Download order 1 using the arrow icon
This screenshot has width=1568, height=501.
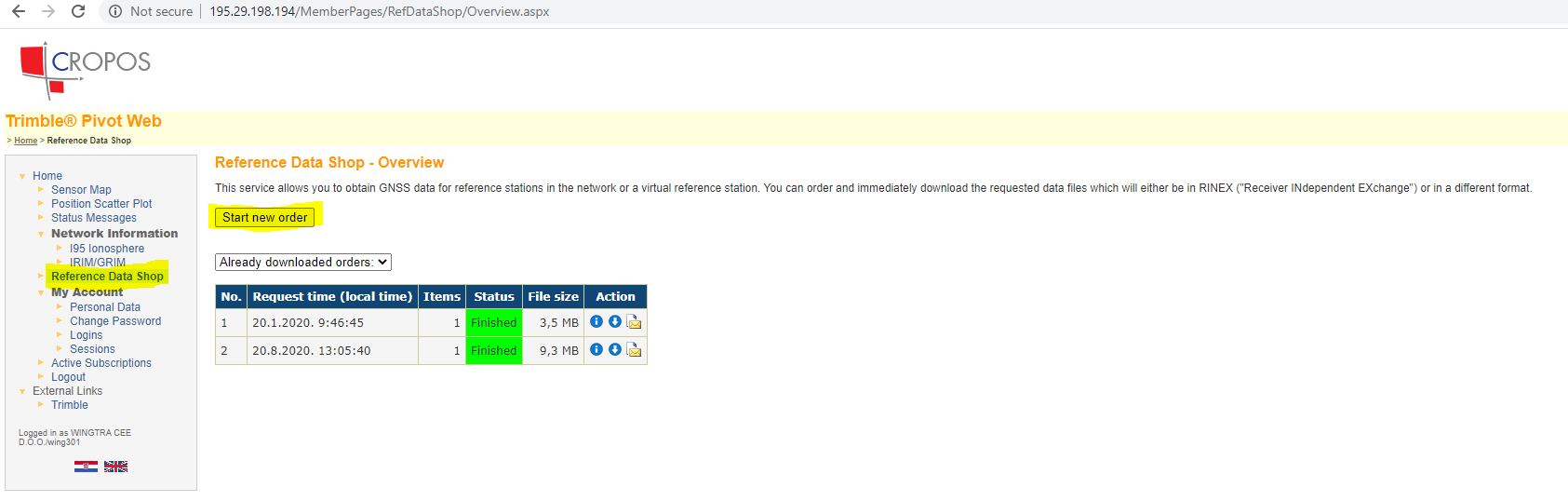click(614, 321)
